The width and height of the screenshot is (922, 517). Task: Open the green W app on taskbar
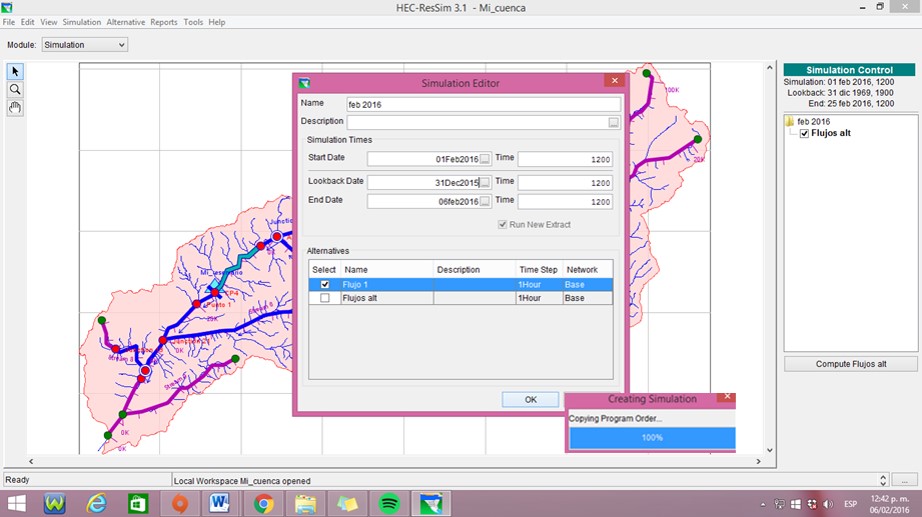point(55,503)
